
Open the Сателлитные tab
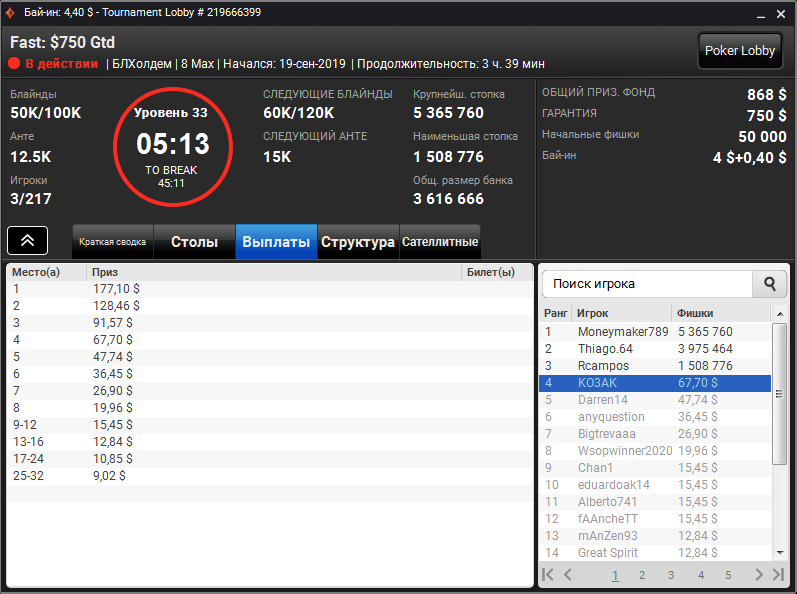coord(440,242)
